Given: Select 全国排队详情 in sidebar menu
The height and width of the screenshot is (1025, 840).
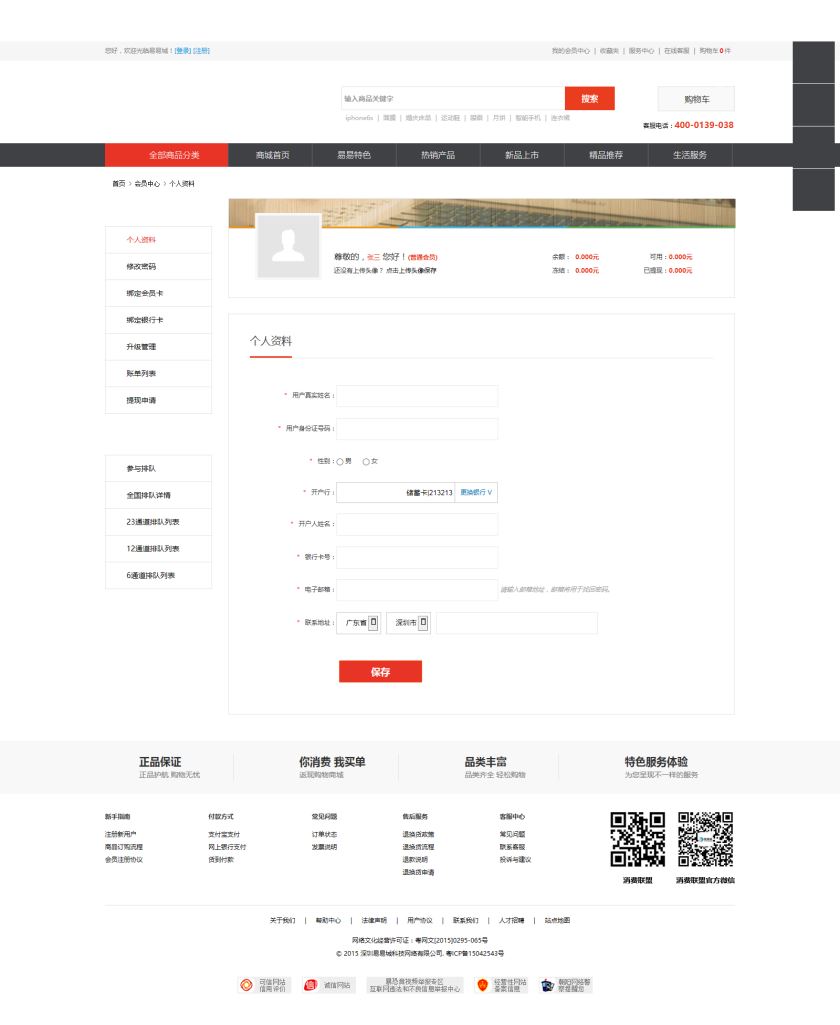Looking at the screenshot, I should click(x=158, y=496).
